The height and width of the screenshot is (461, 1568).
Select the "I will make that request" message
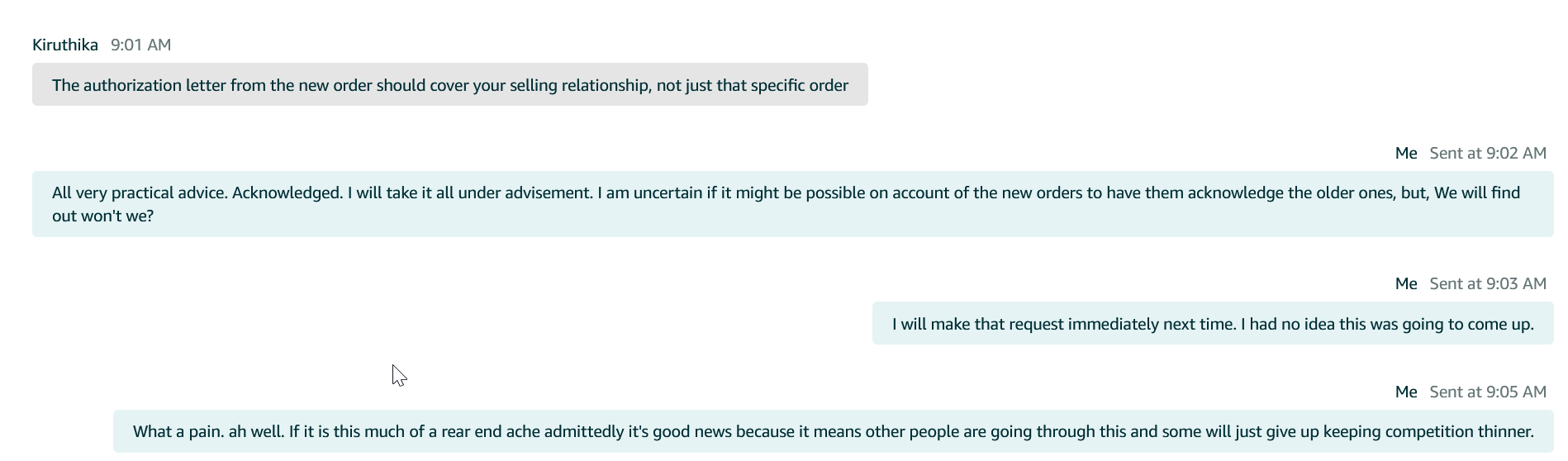click(1212, 324)
